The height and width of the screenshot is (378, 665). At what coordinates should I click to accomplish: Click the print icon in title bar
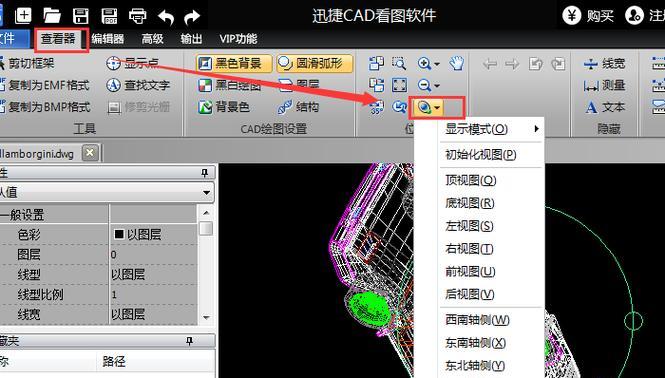pos(137,16)
